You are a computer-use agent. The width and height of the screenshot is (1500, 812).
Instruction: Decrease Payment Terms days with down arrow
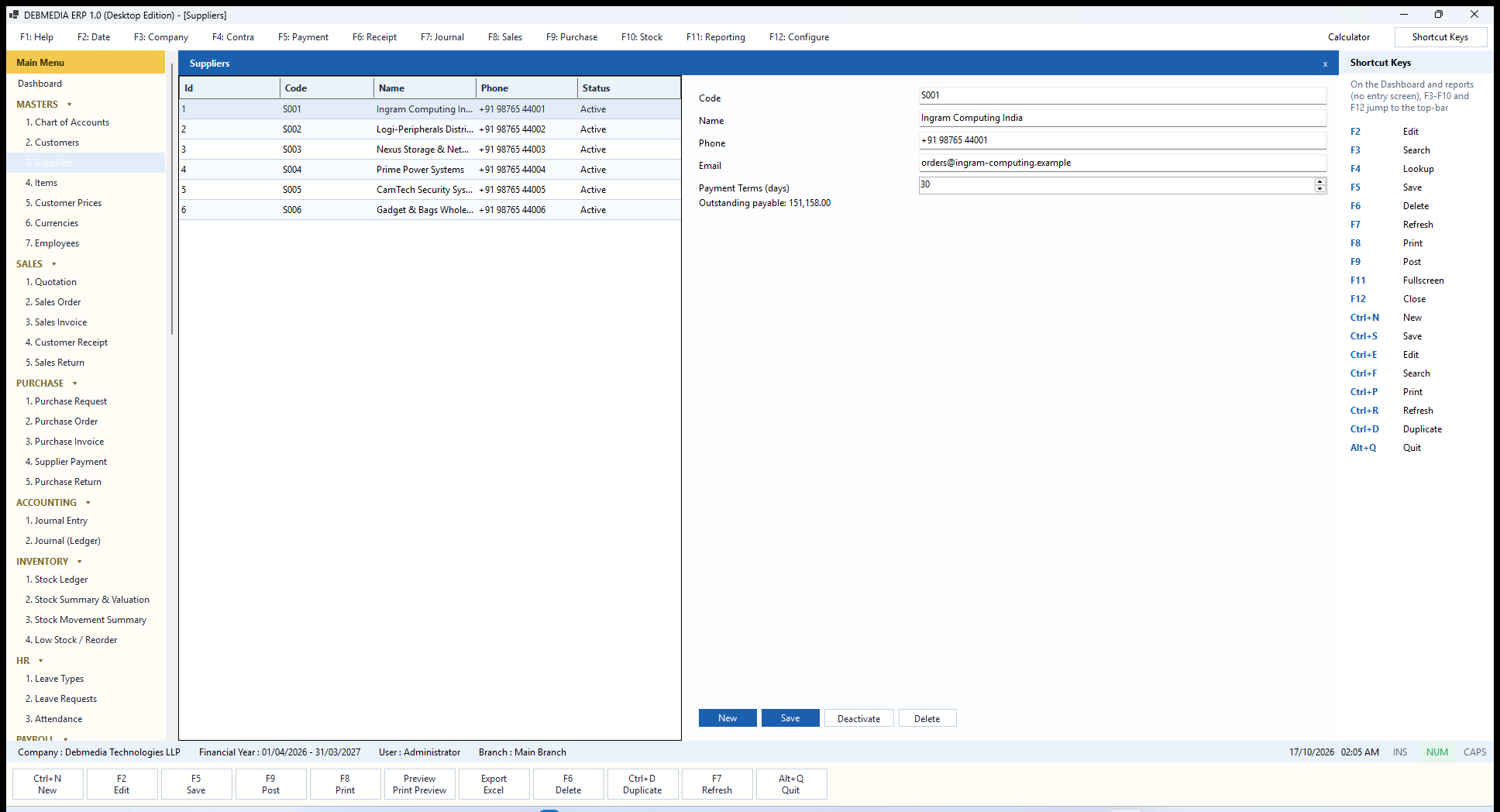[x=1320, y=188]
